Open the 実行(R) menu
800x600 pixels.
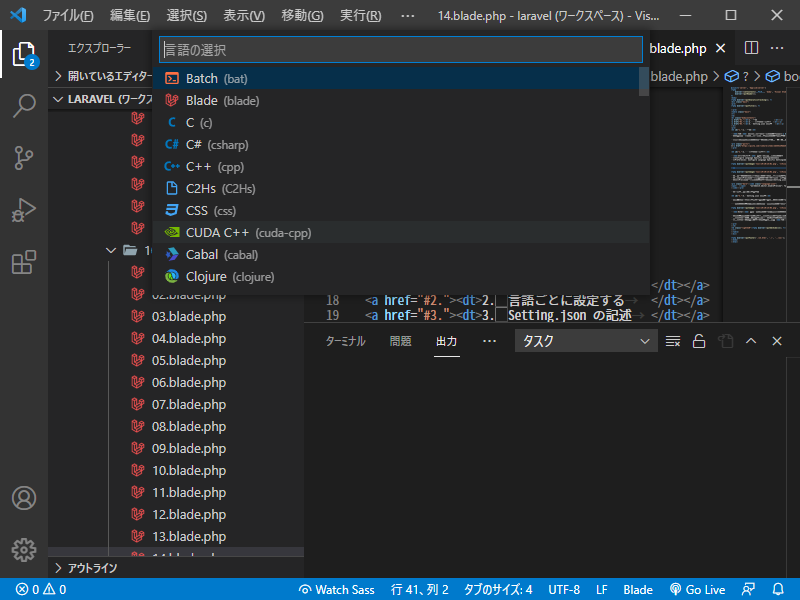(360, 15)
